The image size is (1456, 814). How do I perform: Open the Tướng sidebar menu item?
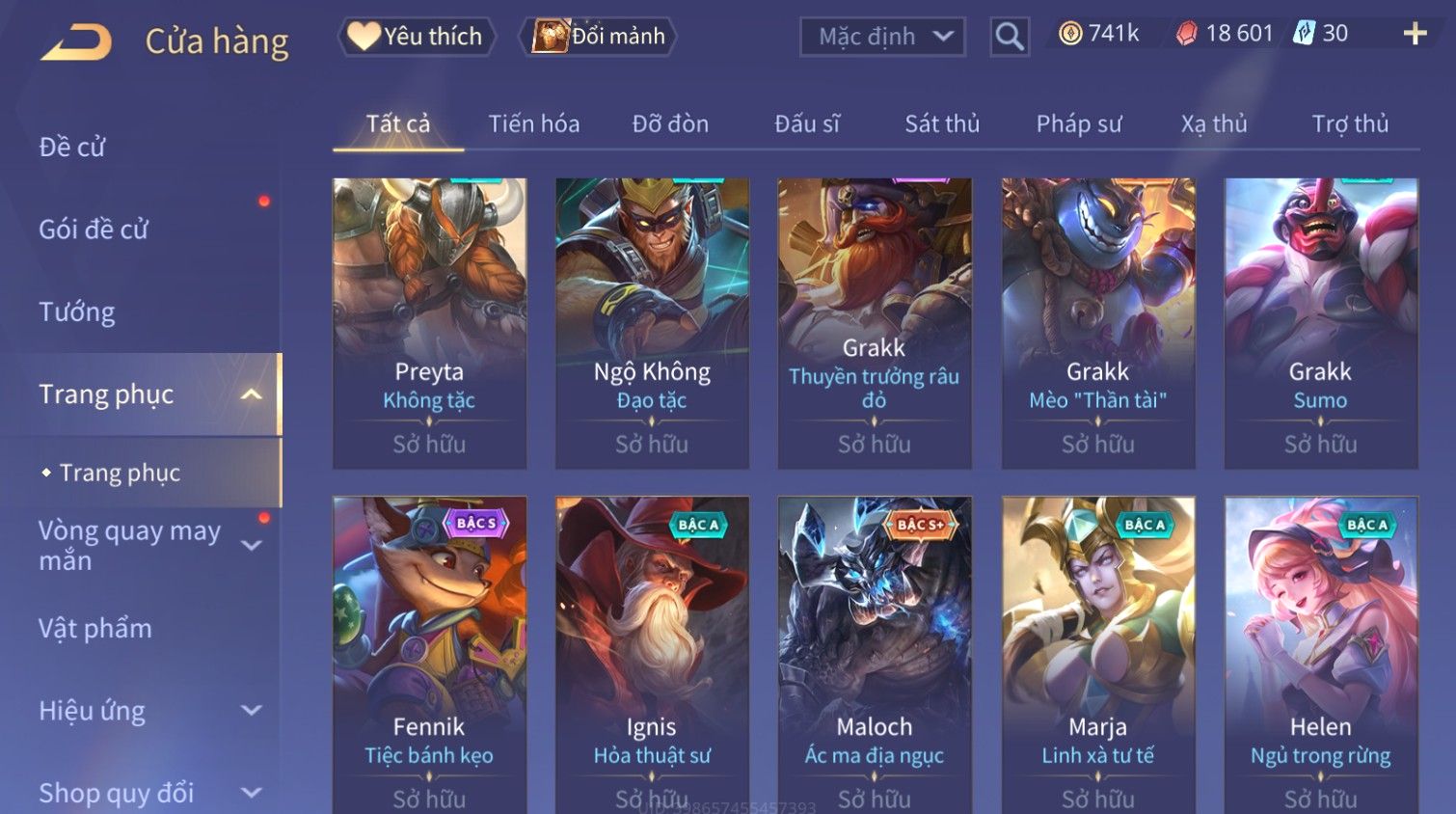77,312
